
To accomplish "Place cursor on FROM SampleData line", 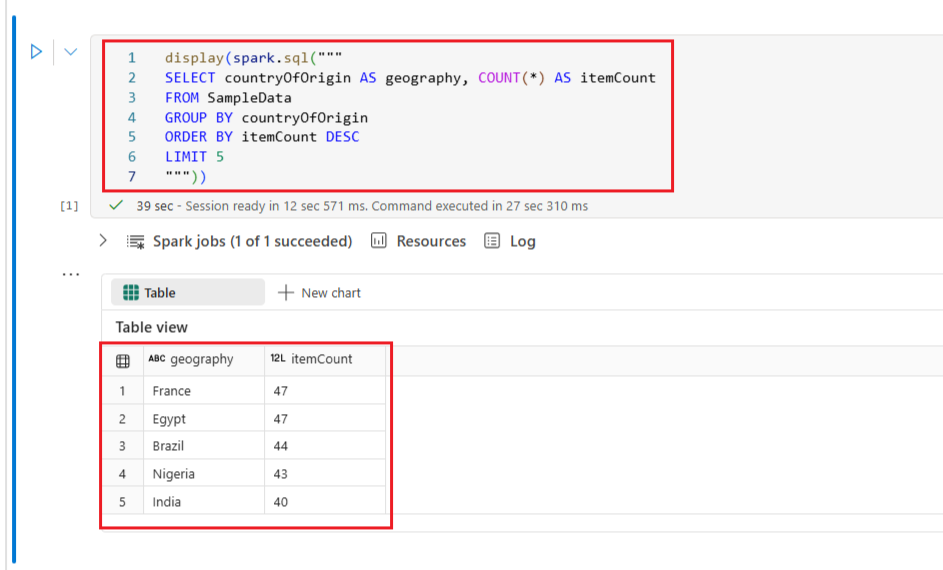I will (x=228, y=97).
